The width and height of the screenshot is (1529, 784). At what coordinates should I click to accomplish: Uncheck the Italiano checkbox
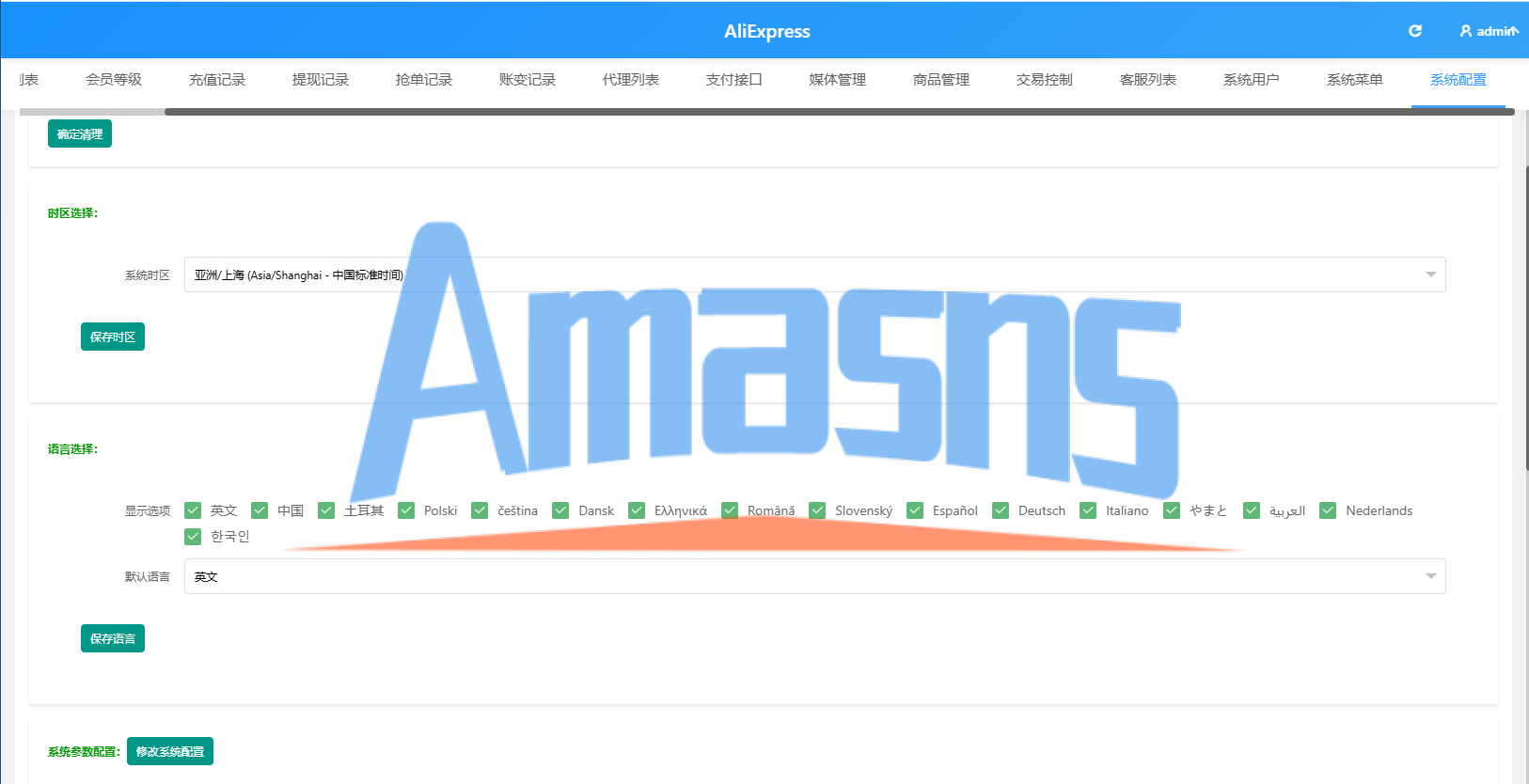click(x=1088, y=510)
